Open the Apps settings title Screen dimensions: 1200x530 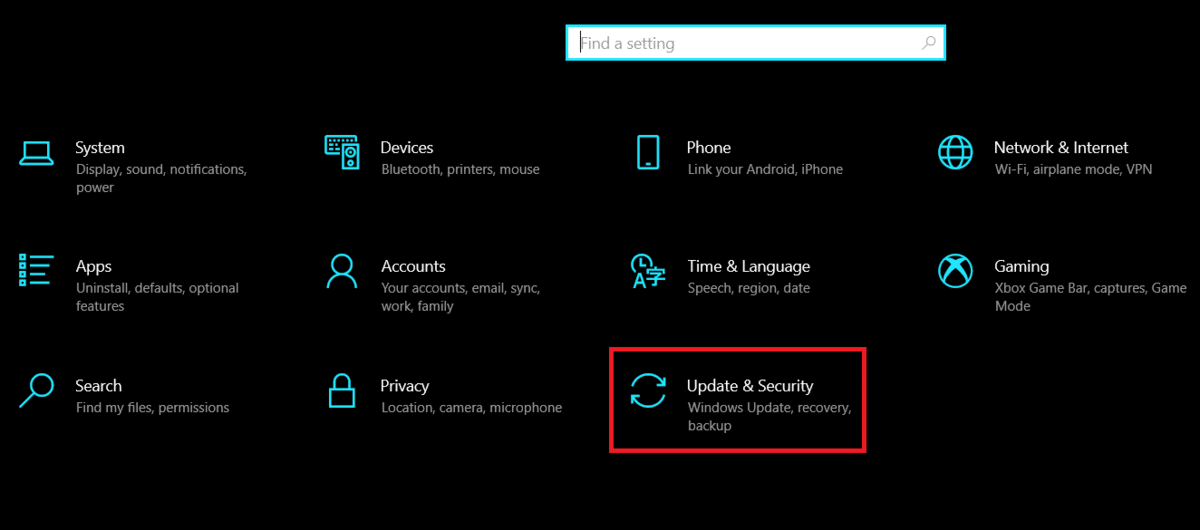click(x=94, y=267)
